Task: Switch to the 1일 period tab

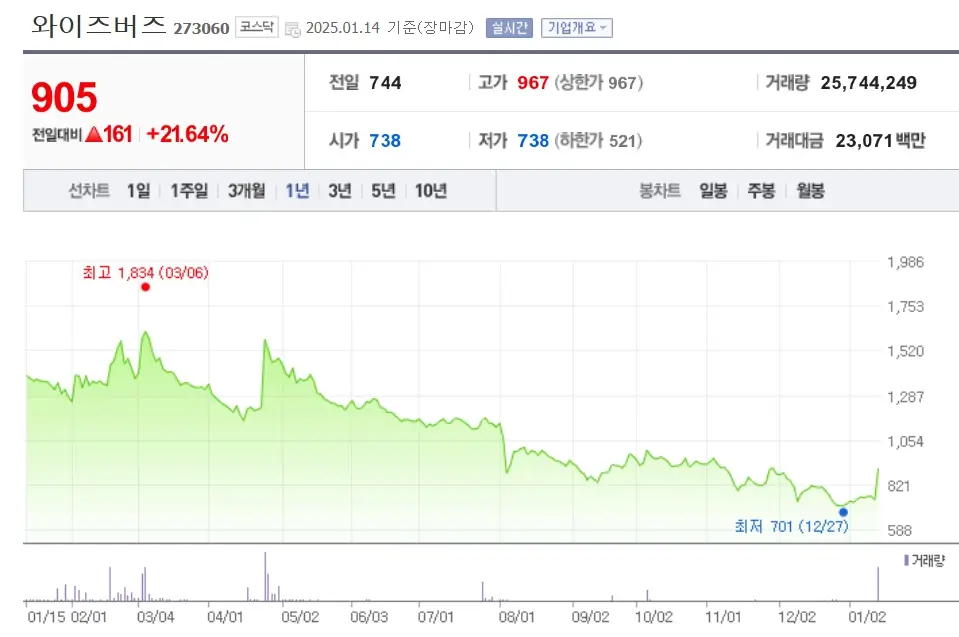Action: pyautogui.click(x=137, y=190)
